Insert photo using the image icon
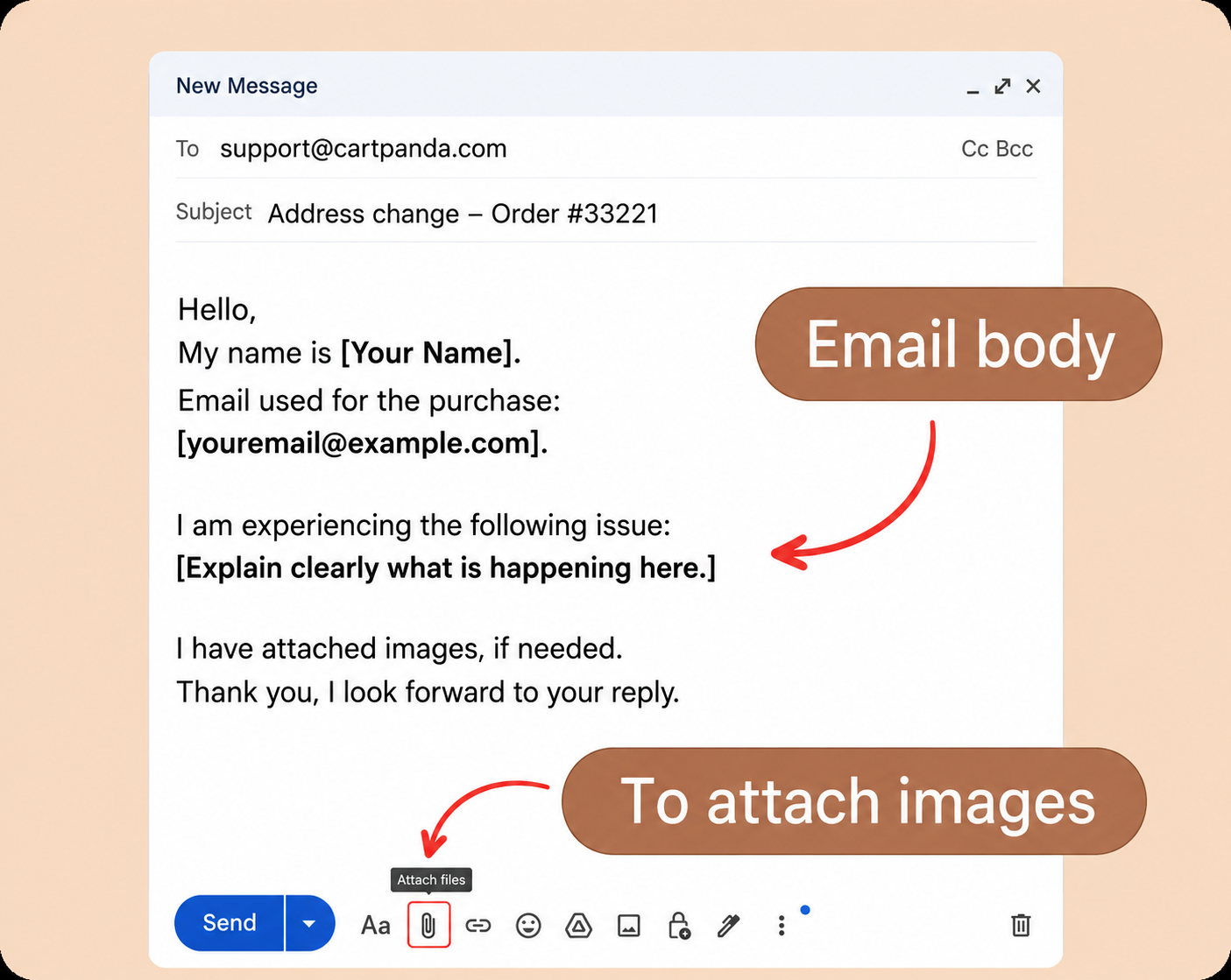The width and height of the screenshot is (1231, 980). click(x=629, y=925)
